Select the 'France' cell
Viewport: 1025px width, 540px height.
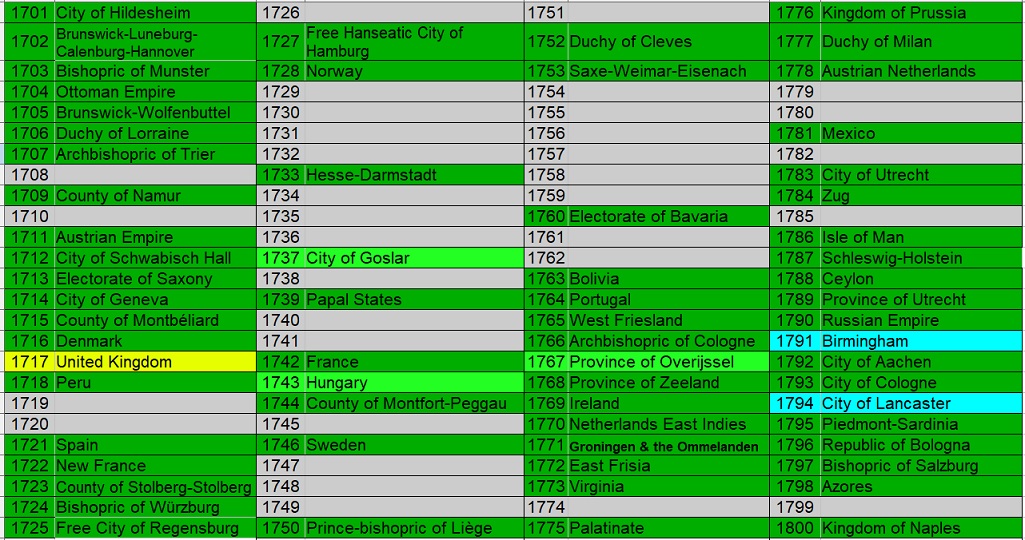pyautogui.click(x=414, y=362)
